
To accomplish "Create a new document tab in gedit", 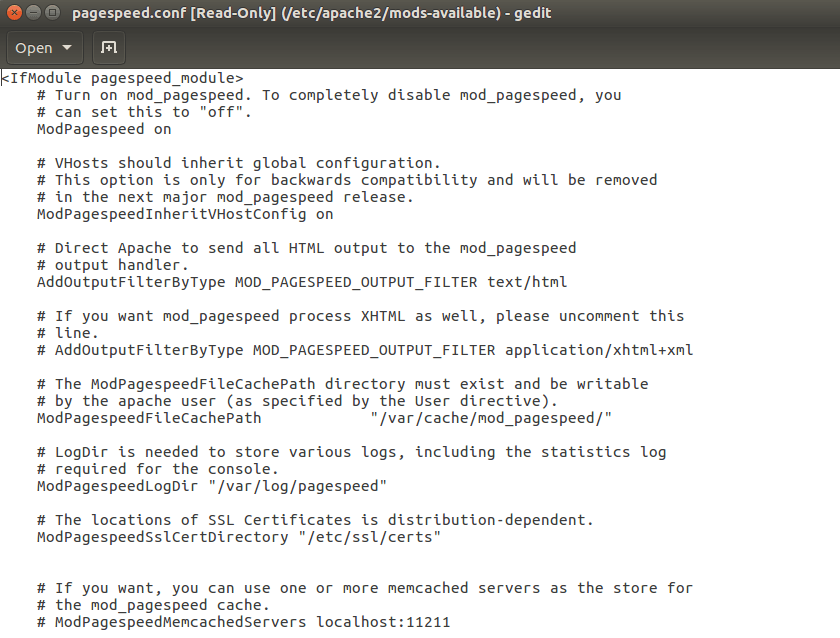I will tap(108, 47).
